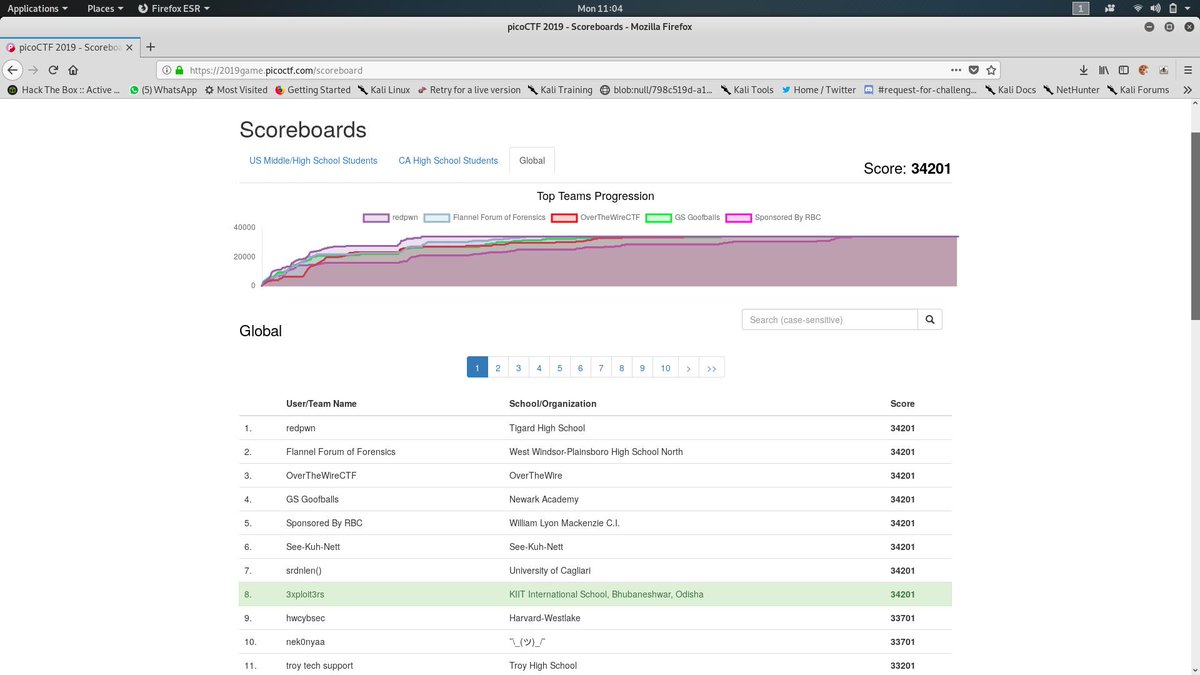Open the screen recorder tray icon
This screenshot has width=1200, height=675.
pyautogui.click(x=1109, y=8)
